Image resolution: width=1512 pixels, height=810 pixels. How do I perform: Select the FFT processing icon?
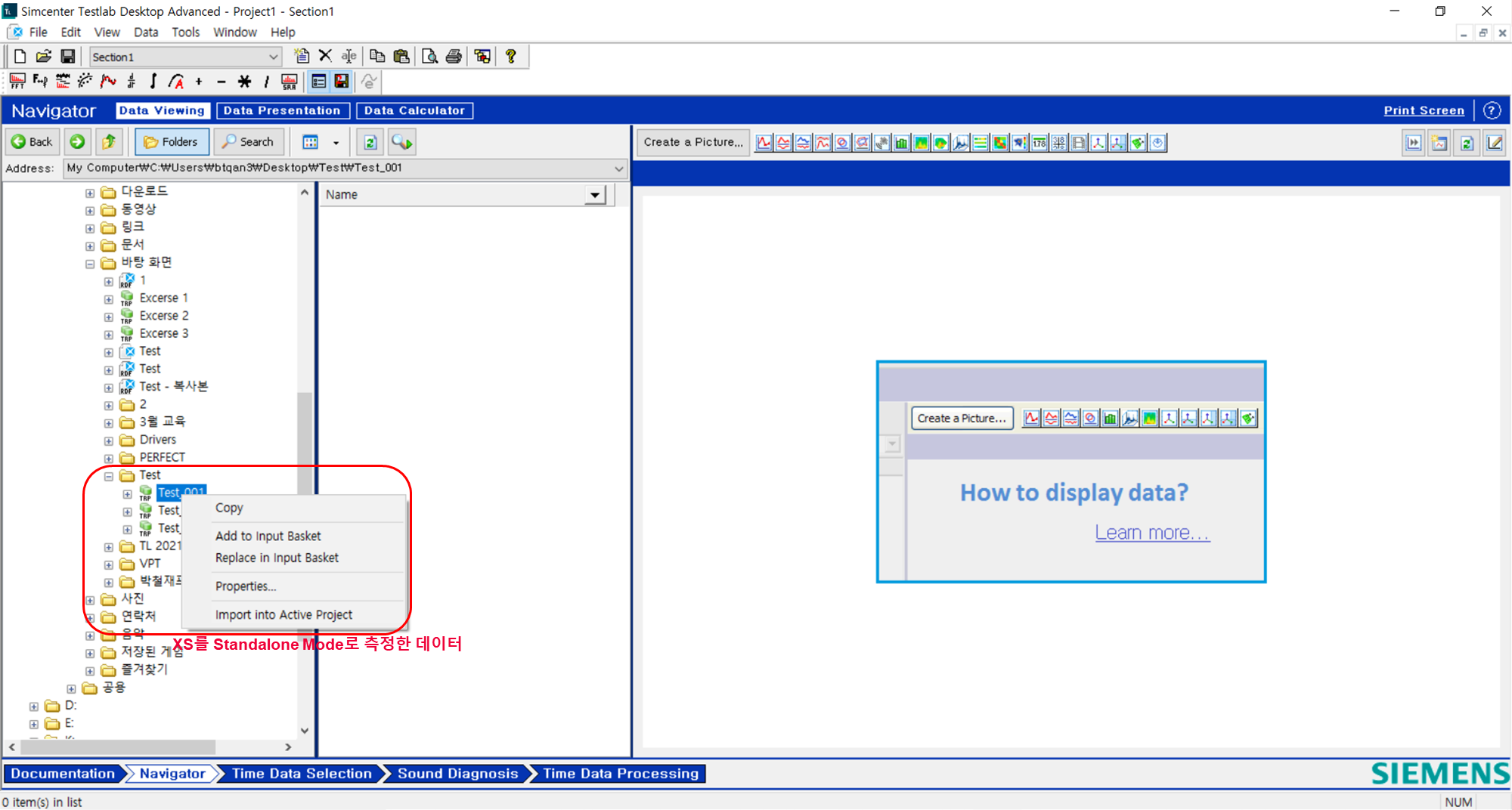(17, 82)
